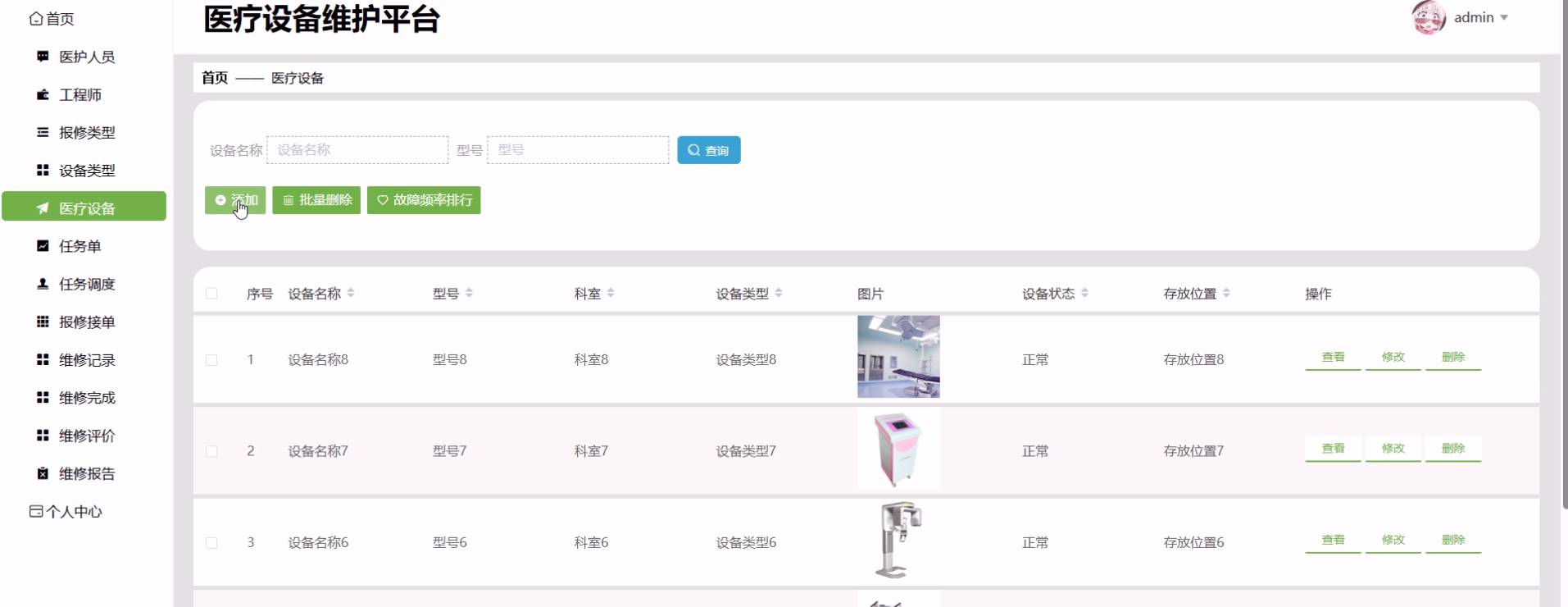Viewport: 1568px width, 607px height.
Task: Open the pink device image of 设备名称7
Action: point(898,449)
